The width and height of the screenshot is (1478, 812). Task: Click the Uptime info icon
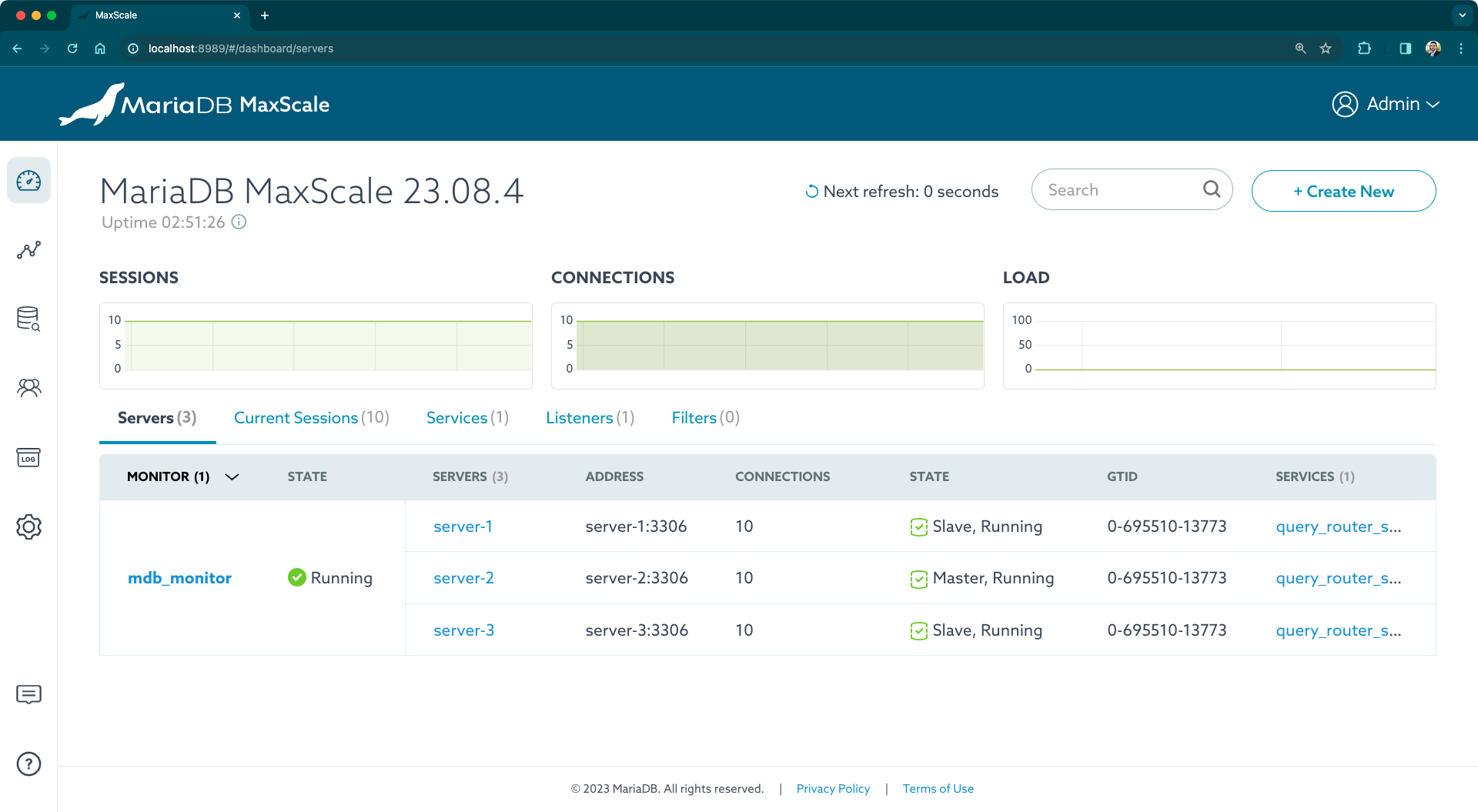click(x=239, y=222)
